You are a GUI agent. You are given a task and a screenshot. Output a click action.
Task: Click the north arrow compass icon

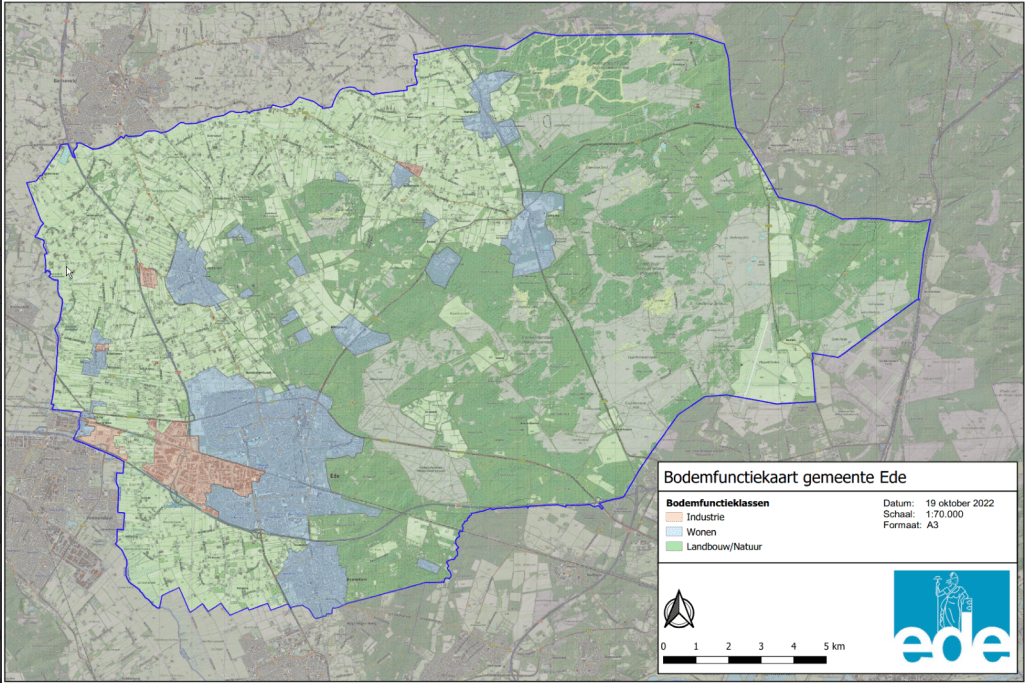pyautogui.click(x=678, y=608)
